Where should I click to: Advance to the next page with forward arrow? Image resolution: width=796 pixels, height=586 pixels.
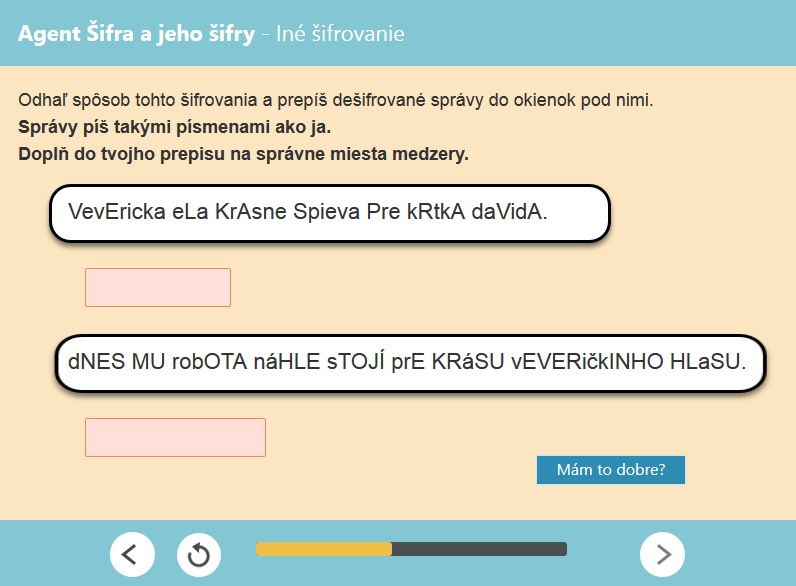click(x=662, y=554)
